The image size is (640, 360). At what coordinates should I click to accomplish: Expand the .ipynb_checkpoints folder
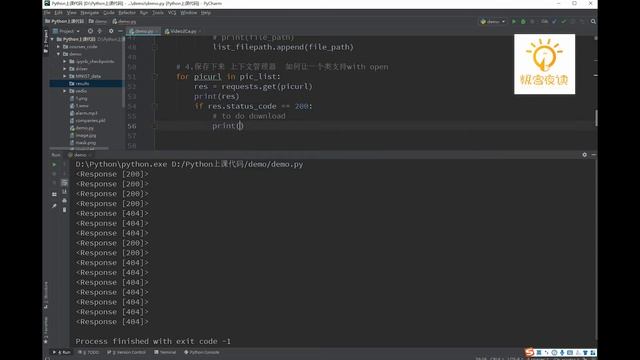click(x=65, y=61)
